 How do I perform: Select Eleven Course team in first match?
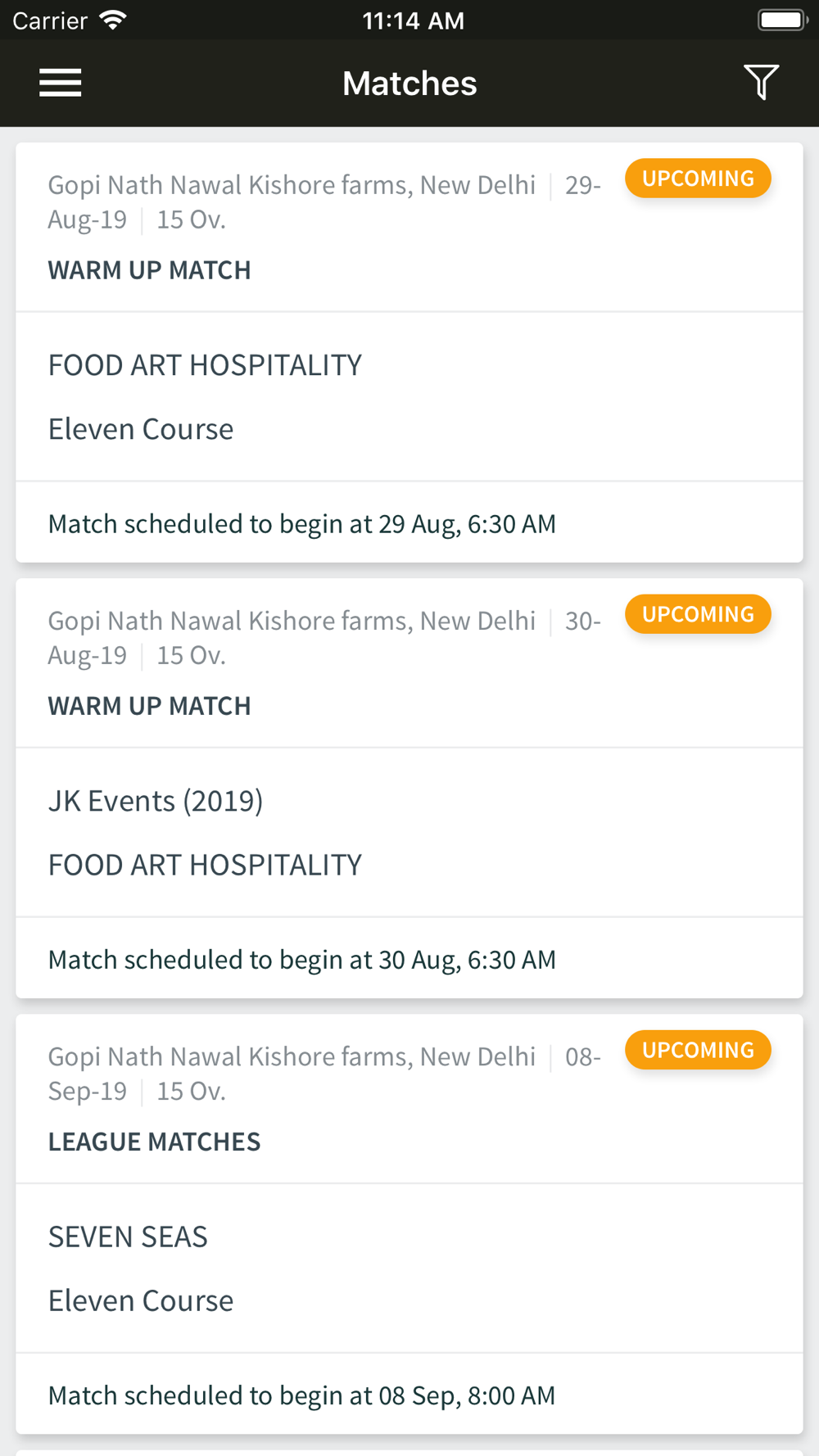[x=141, y=429]
